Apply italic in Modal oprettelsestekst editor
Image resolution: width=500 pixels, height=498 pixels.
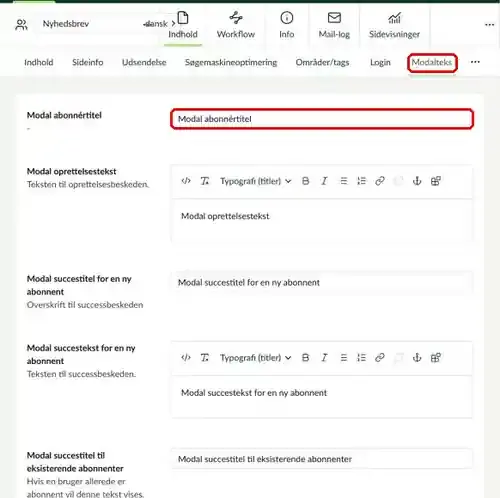point(324,181)
